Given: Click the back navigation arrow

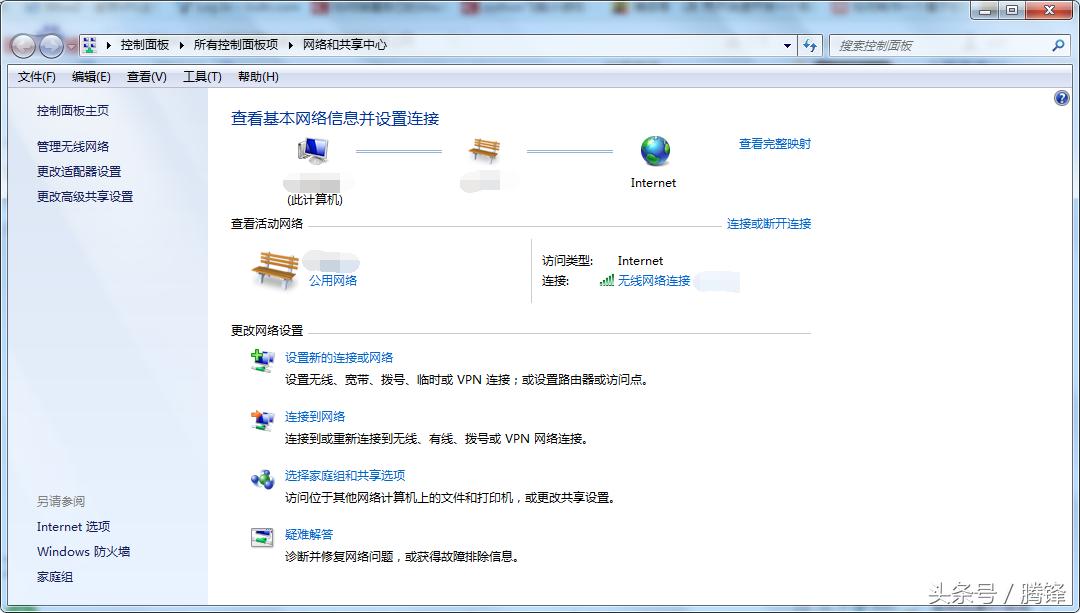Looking at the screenshot, I should coord(22,45).
